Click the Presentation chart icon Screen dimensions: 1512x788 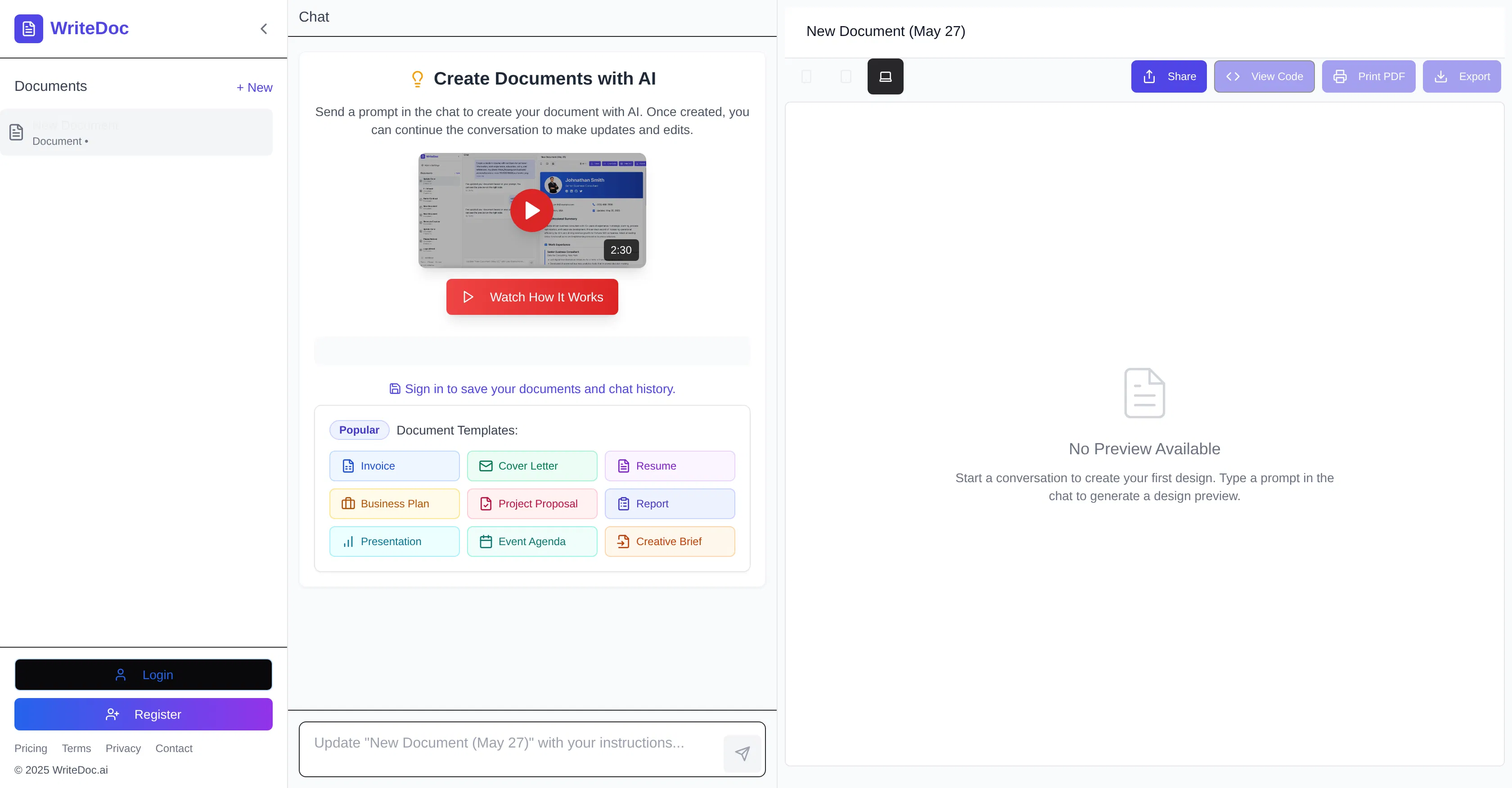[x=348, y=542]
